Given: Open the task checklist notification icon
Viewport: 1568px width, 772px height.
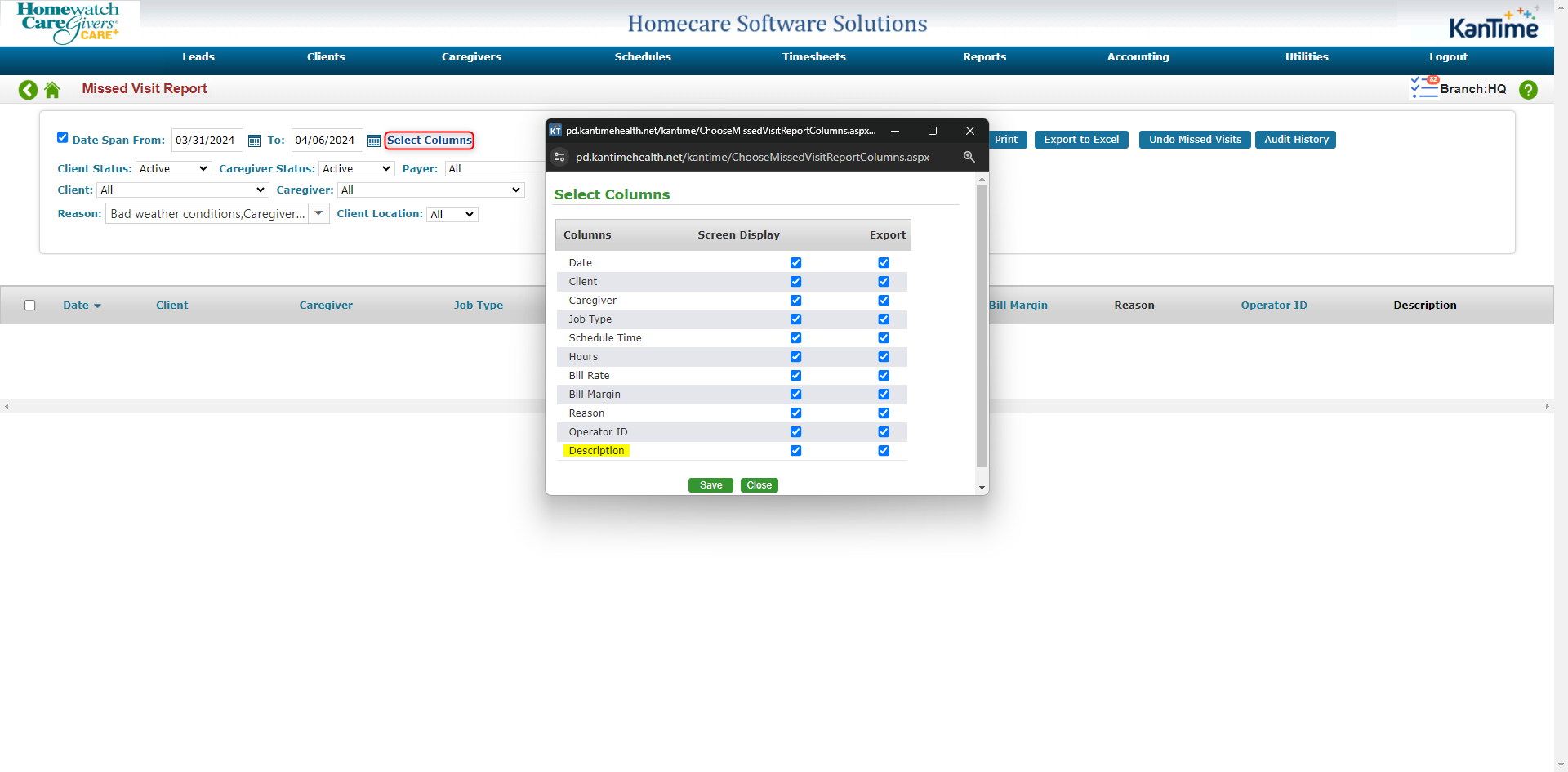Looking at the screenshot, I should click(1423, 87).
